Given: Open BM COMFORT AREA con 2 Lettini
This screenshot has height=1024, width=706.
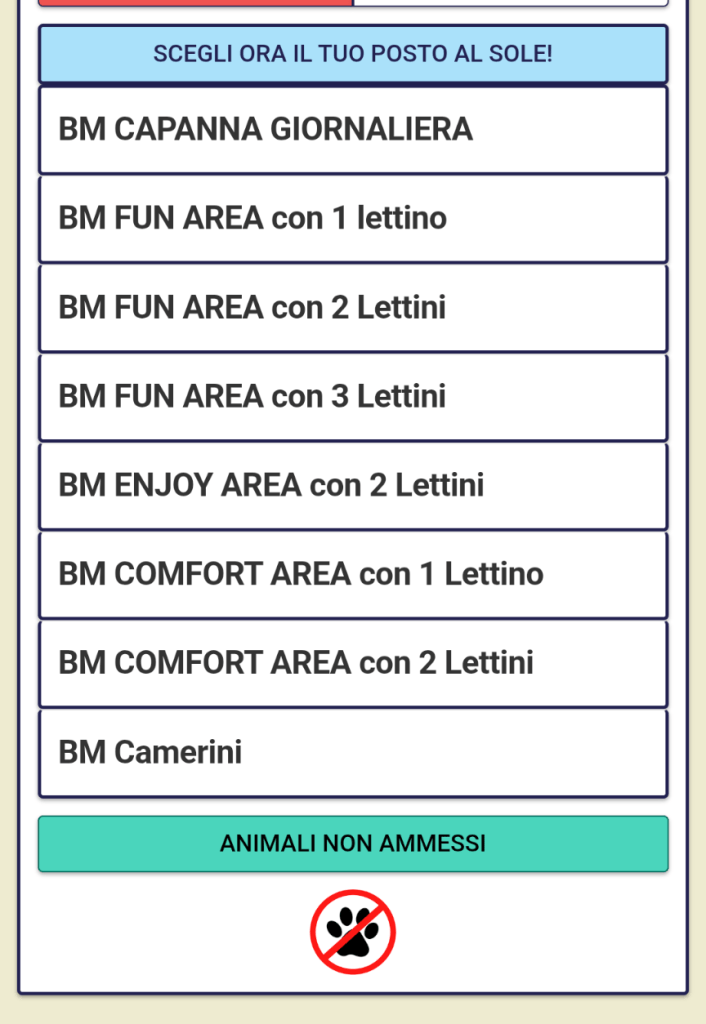Looking at the screenshot, I should [352, 663].
